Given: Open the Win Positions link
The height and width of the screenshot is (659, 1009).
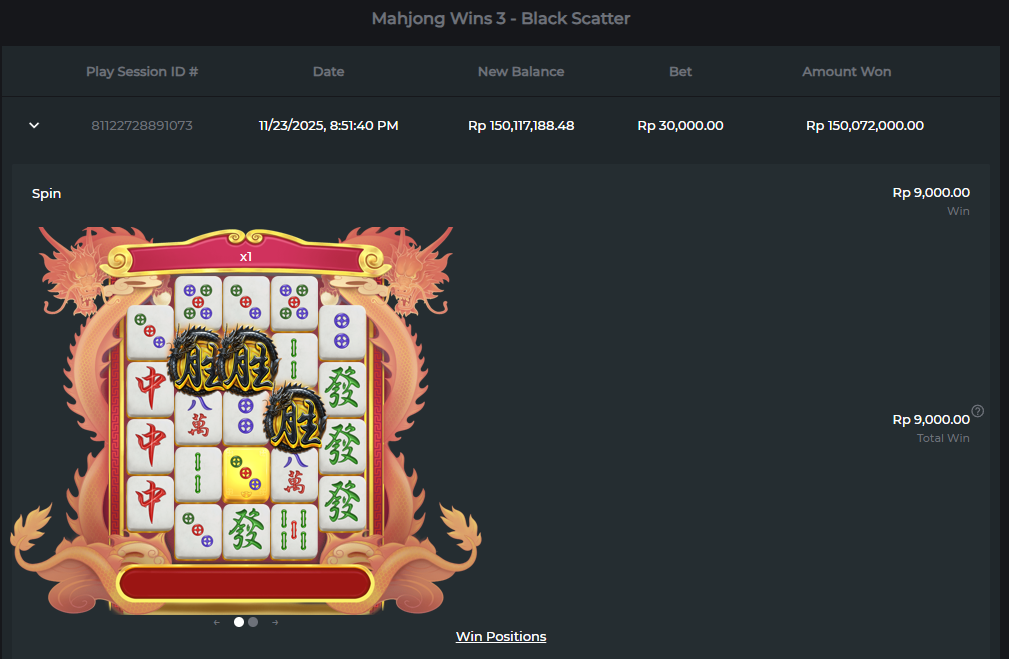Looking at the screenshot, I should point(501,636).
